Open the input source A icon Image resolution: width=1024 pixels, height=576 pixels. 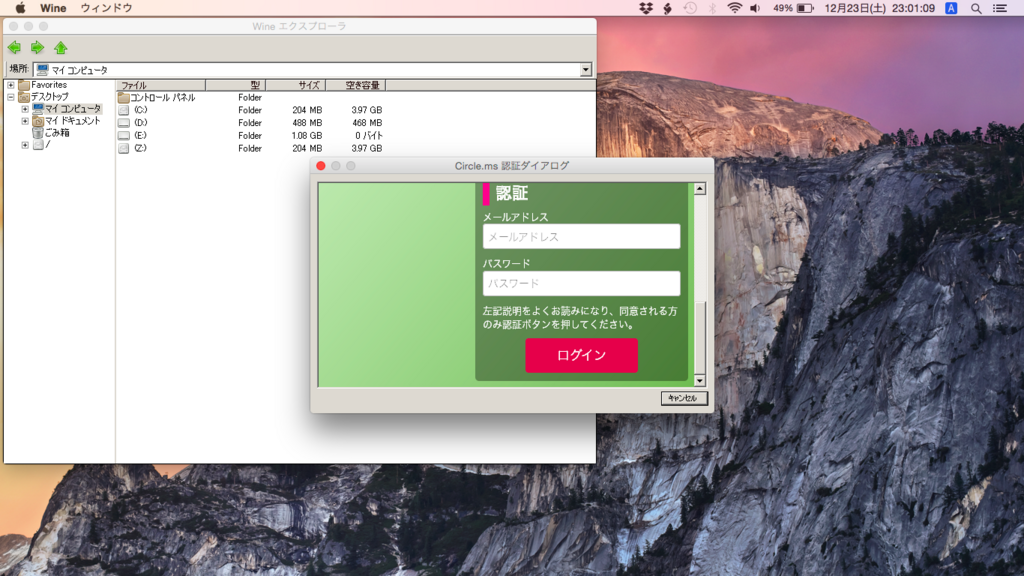point(952,8)
